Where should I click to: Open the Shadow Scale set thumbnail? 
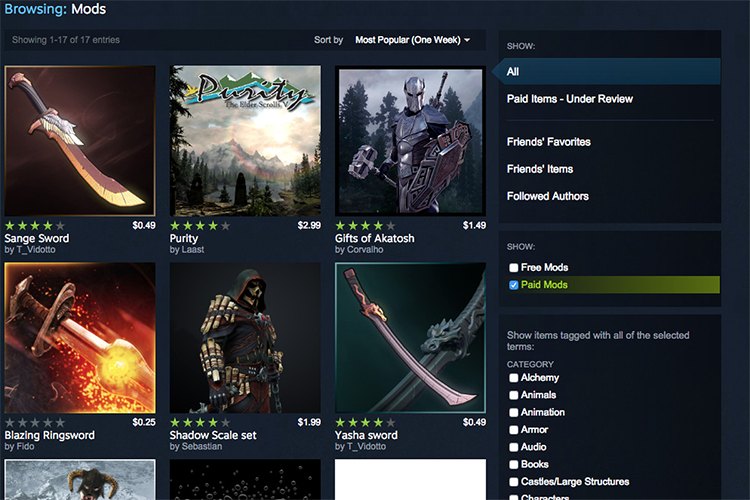[245, 338]
